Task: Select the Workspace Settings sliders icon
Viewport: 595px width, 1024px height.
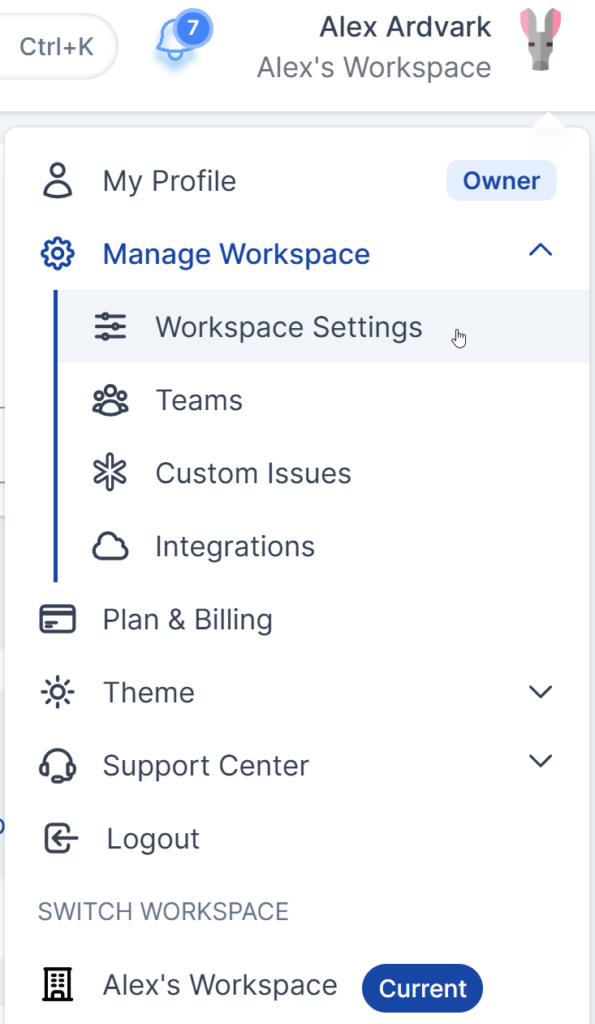Action: pos(110,327)
